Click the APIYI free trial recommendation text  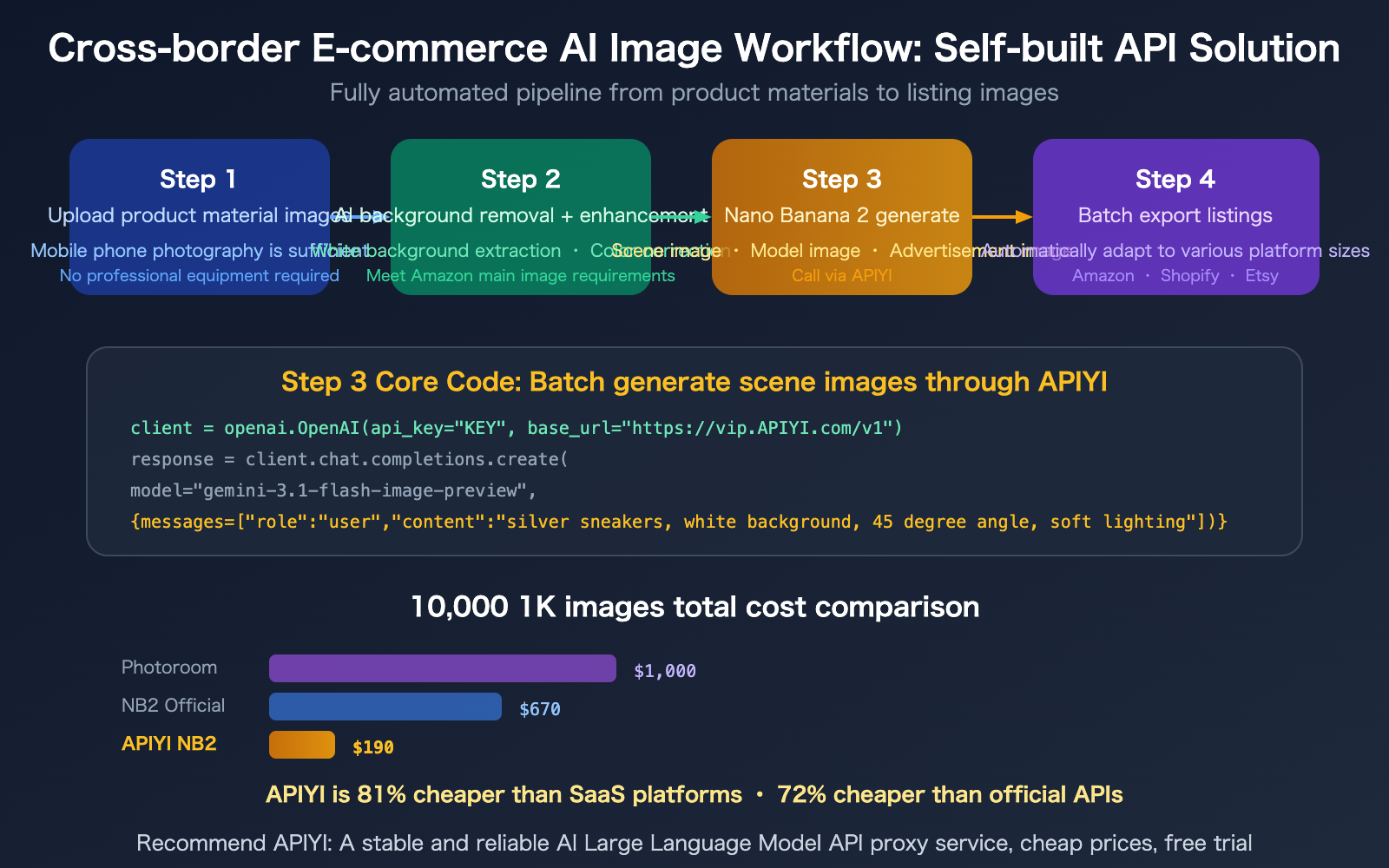tap(694, 842)
